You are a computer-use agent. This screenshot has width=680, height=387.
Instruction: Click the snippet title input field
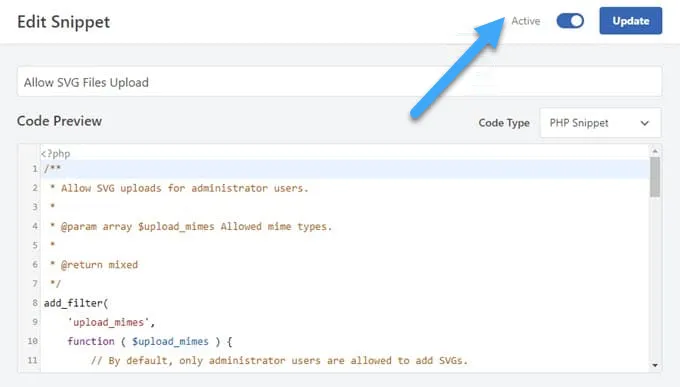[x=340, y=82]
